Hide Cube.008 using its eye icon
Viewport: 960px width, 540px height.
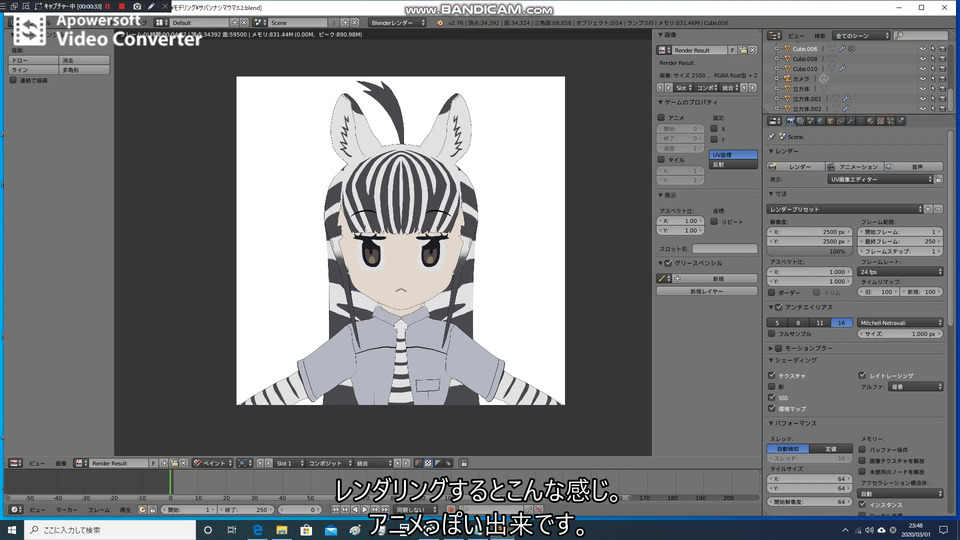923,59
